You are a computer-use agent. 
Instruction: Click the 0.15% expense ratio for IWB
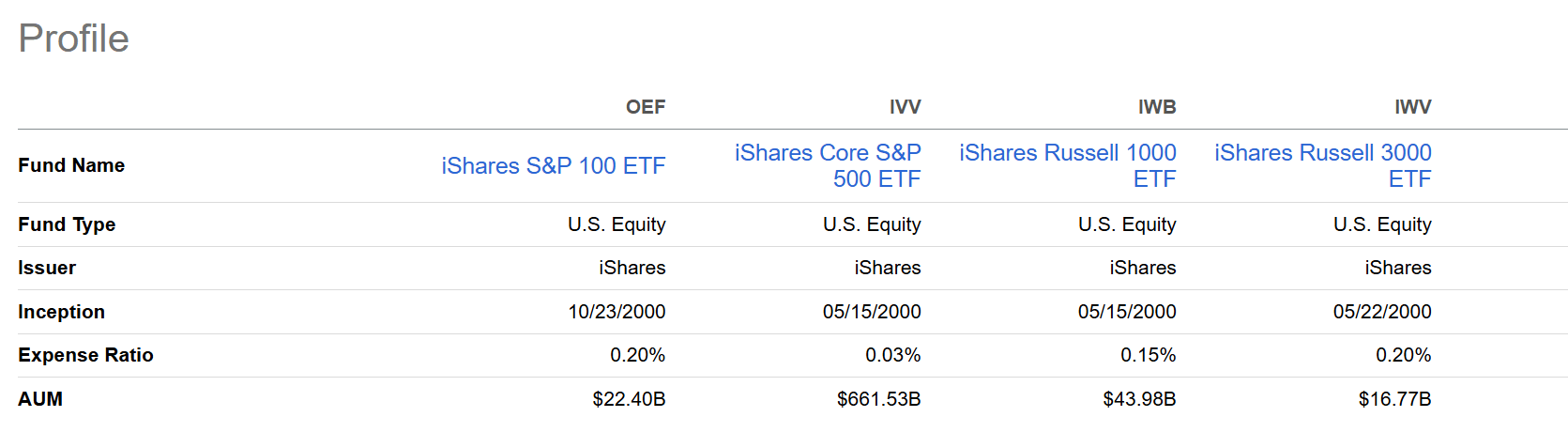tap(1148, 355)
